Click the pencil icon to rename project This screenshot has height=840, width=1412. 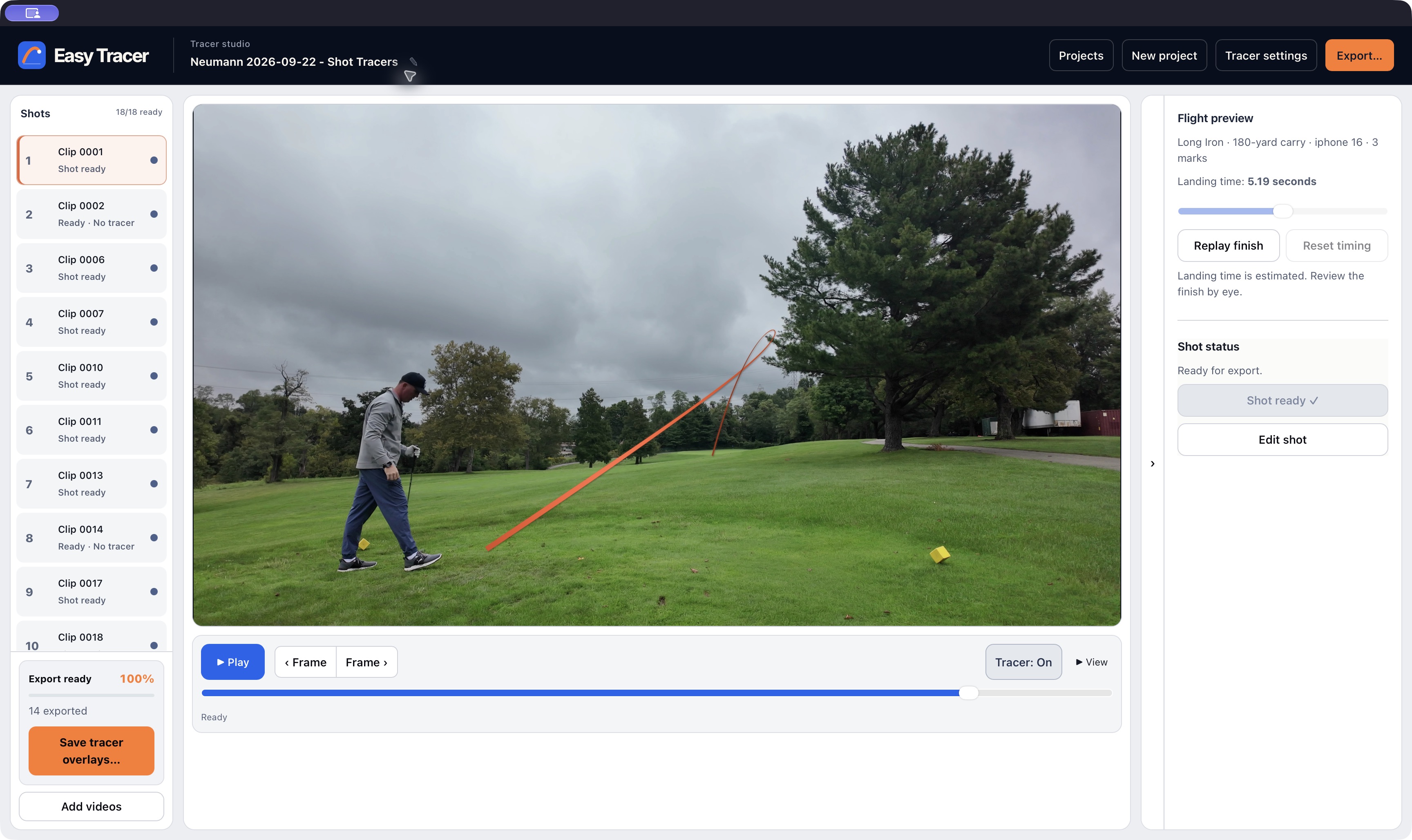click(413, 62)
